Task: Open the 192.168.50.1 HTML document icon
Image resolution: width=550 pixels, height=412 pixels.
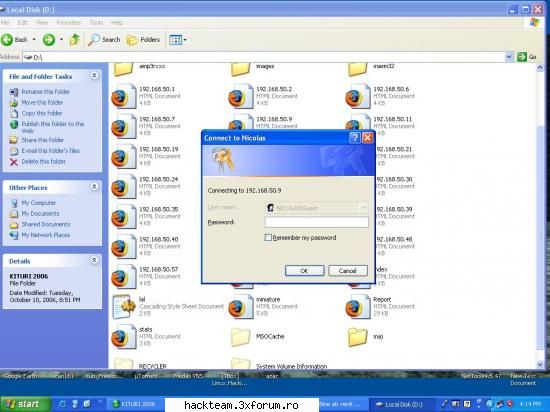Action: point(123,96)
